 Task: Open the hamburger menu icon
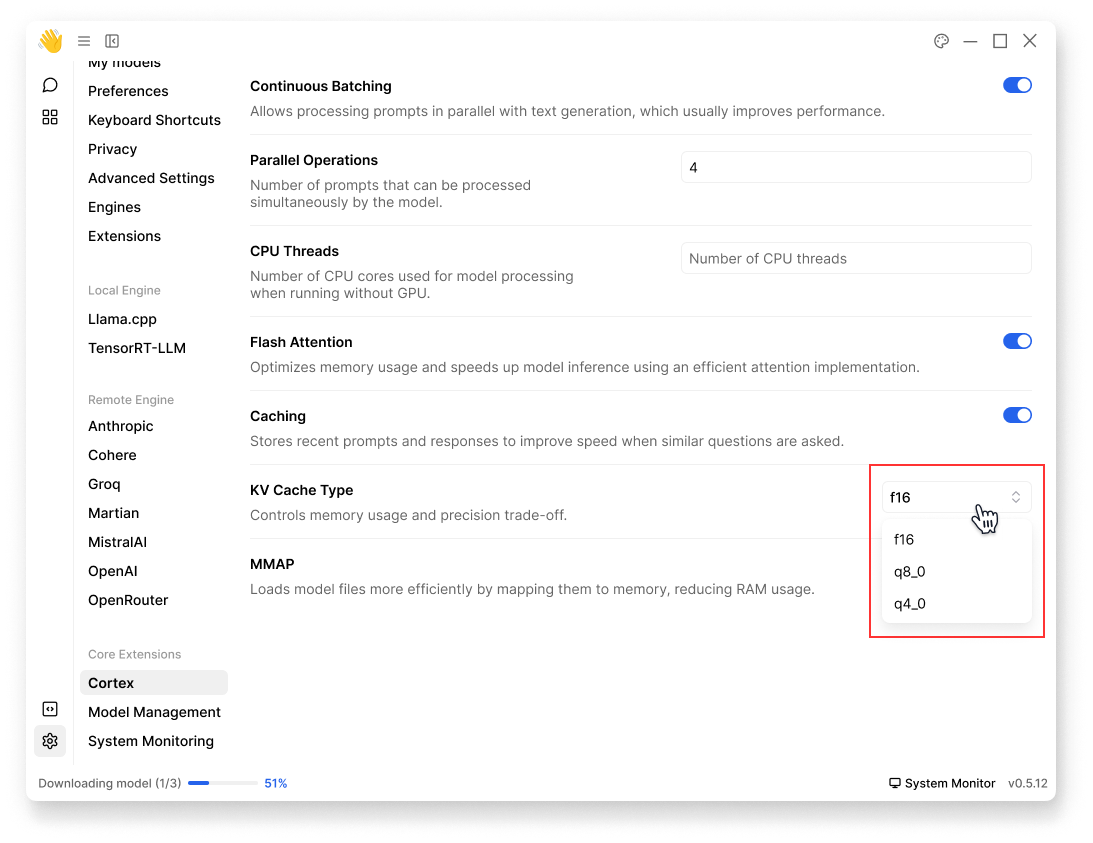pyautogui.click(x=84, y=41)
